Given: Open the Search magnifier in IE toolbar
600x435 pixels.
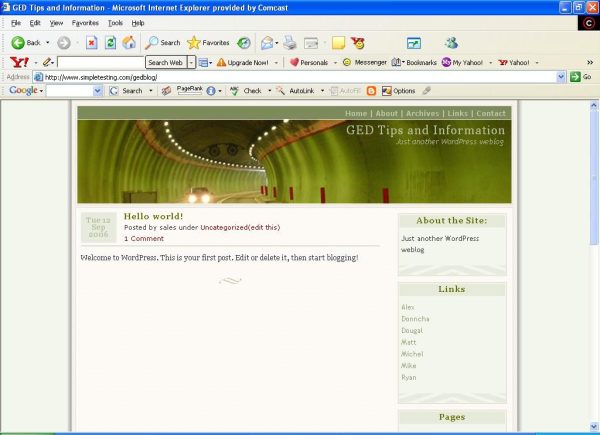Looking at the screenshot, I should click(152, 42).
